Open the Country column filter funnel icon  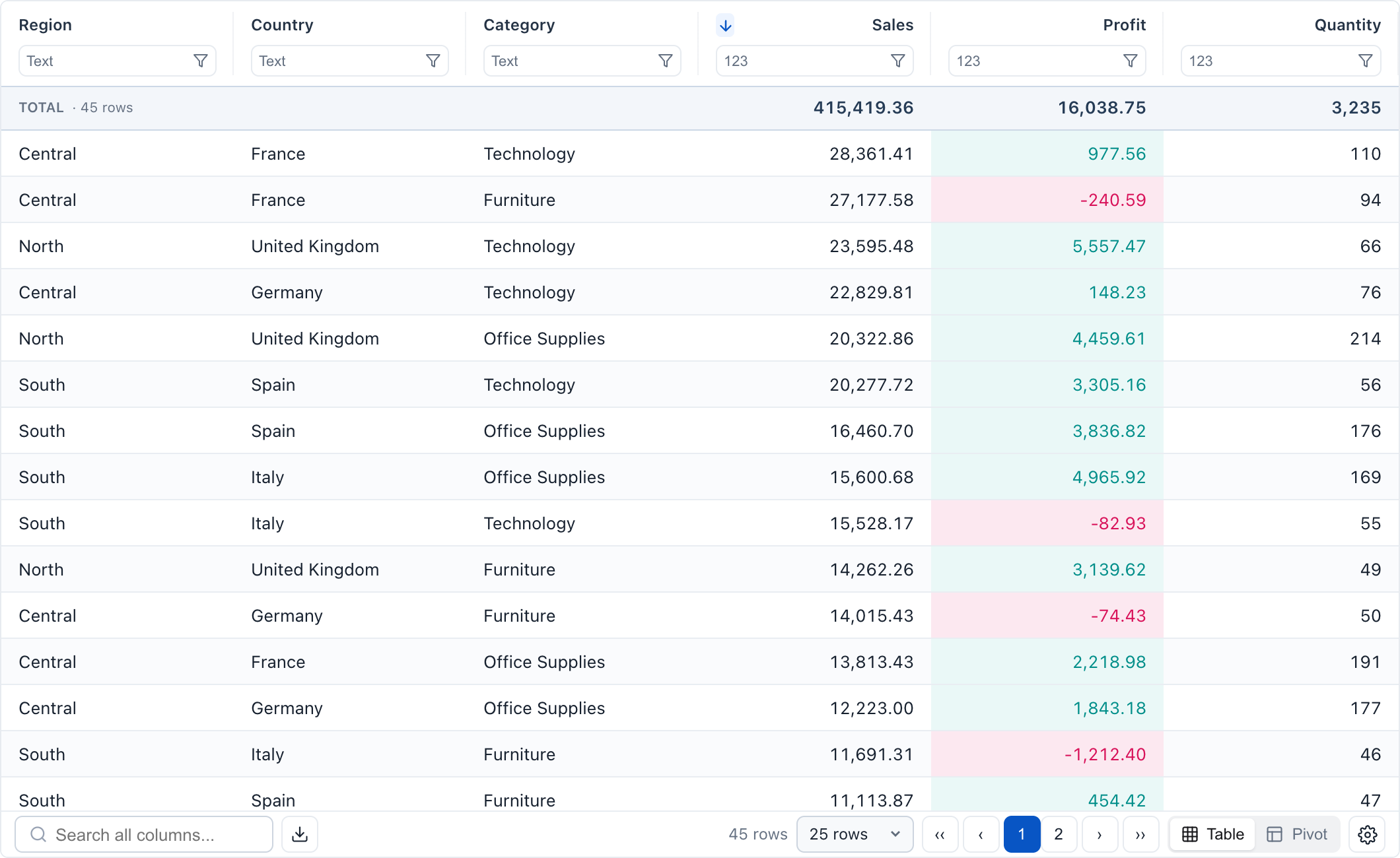click(x=433, y=61)
